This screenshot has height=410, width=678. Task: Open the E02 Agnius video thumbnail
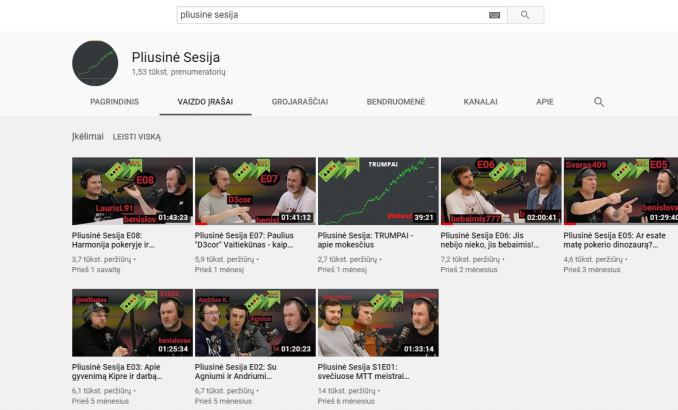point(255,323)
